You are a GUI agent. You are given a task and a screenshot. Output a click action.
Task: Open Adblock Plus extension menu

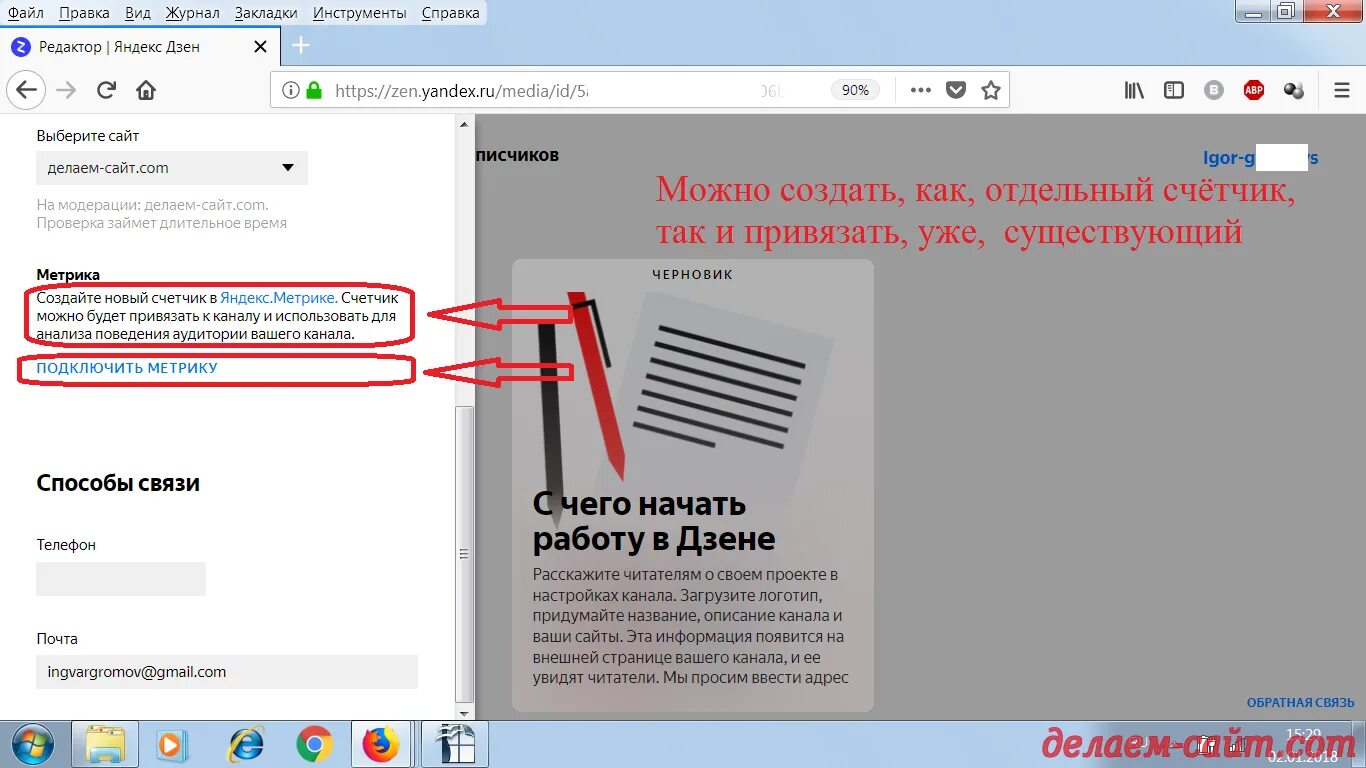click(1254, 90)
